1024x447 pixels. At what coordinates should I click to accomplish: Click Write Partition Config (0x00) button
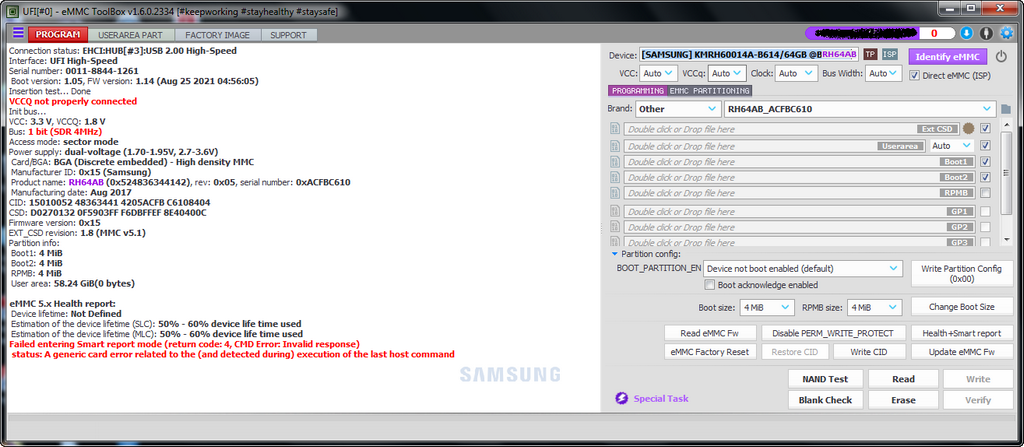pyautogui.click(x=961, y=274)
